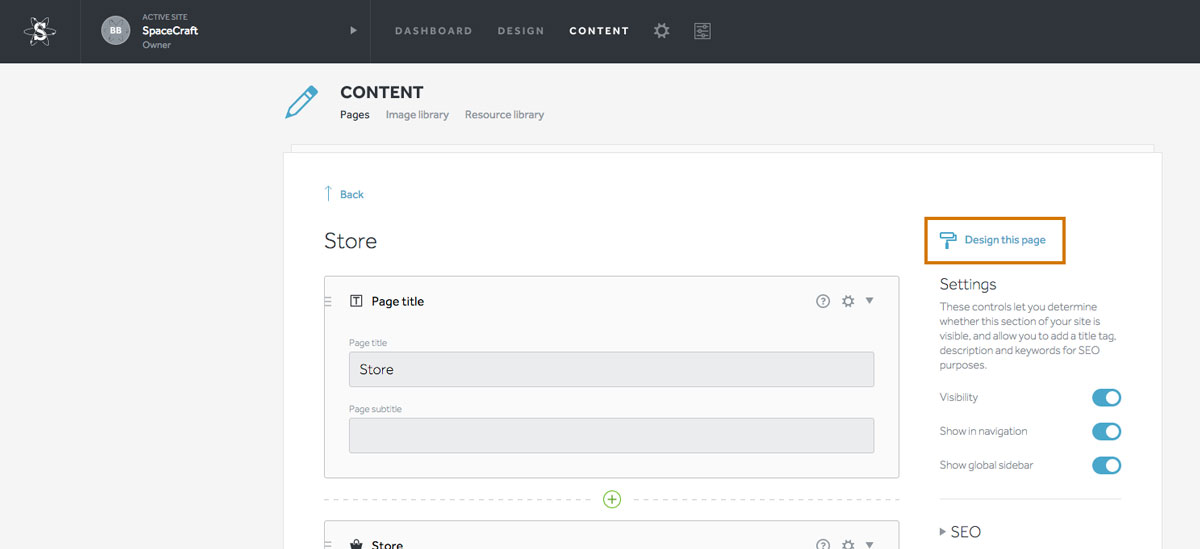Turn off Show global sidebar switch
The width and height of the screenshot is (1200, 549).
(1106, 465)
